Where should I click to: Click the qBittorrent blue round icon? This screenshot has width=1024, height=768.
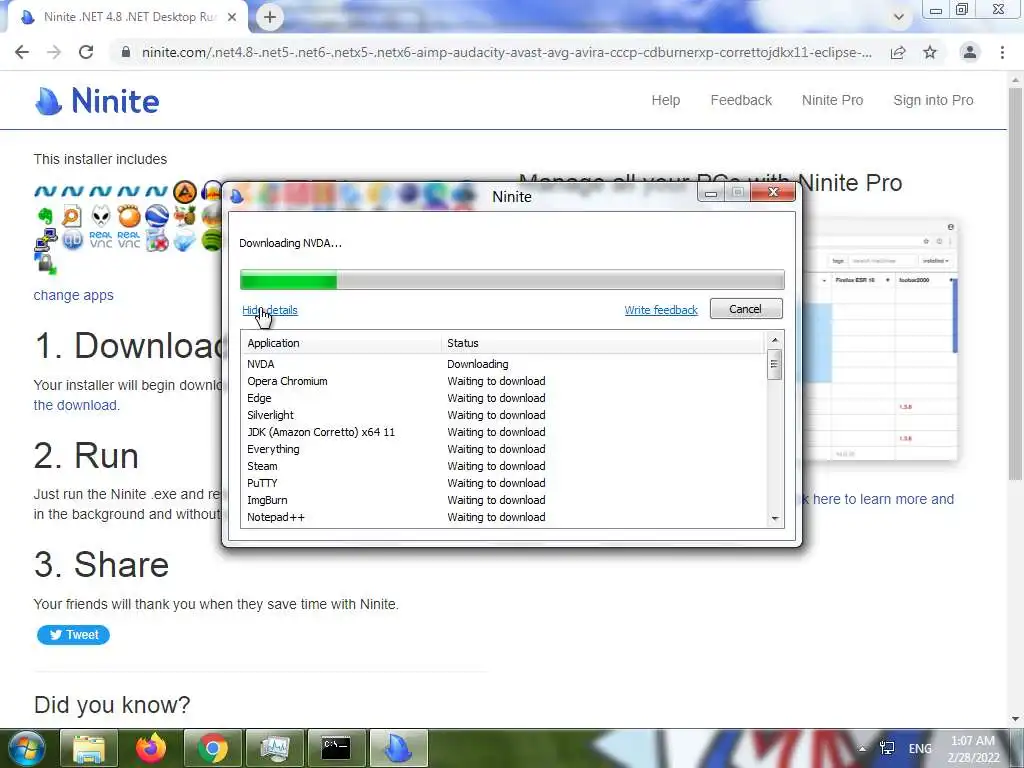pyautogui.click(x=72, y=240)
